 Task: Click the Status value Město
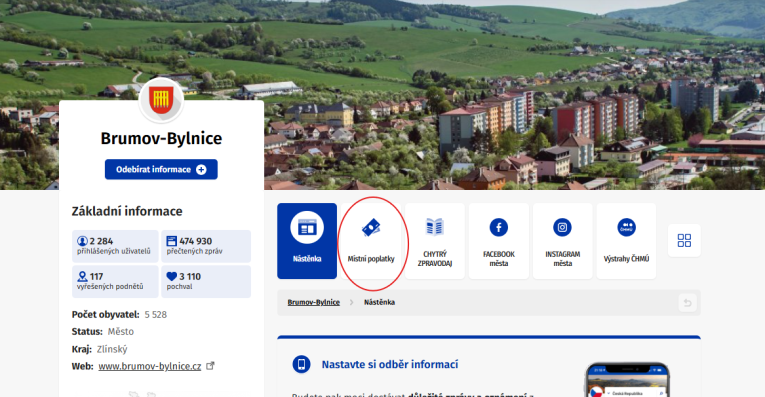(121, 332)
